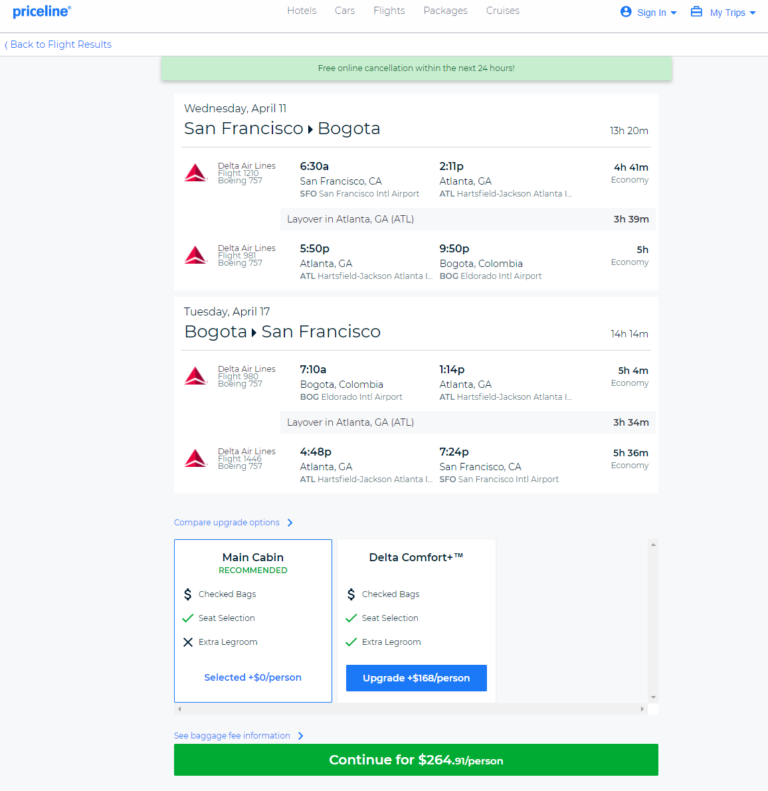Click the chevron after See baggage fee information
The height and width of the screenshot is (791, 768).
[301, 736]
